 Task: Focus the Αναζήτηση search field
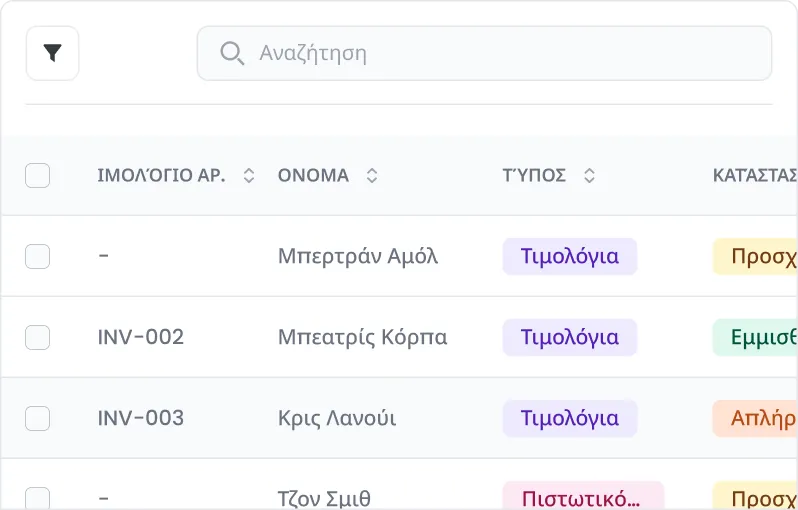click(484, 53)
